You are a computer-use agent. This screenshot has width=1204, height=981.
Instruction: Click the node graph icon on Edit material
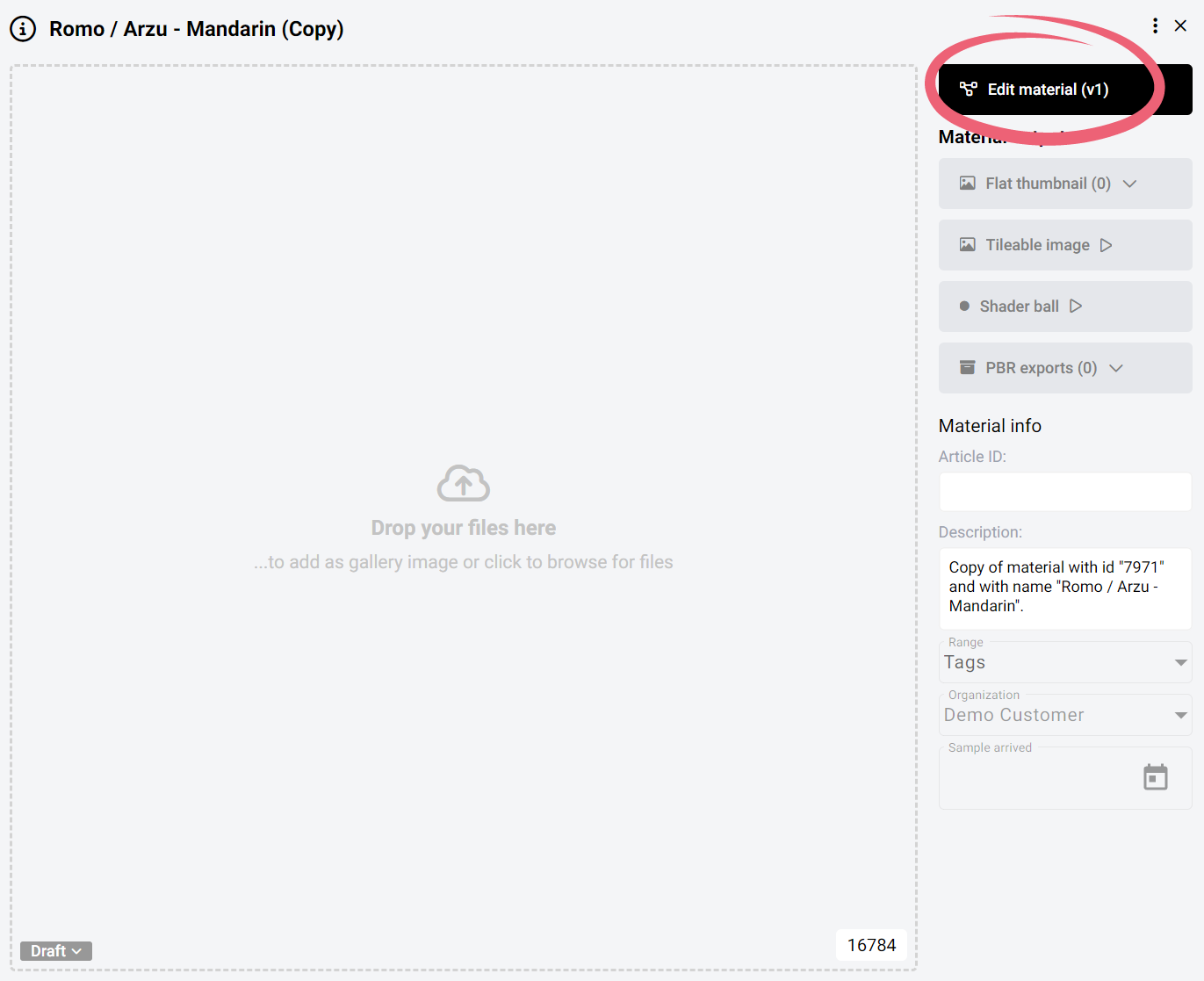(968, 90)
